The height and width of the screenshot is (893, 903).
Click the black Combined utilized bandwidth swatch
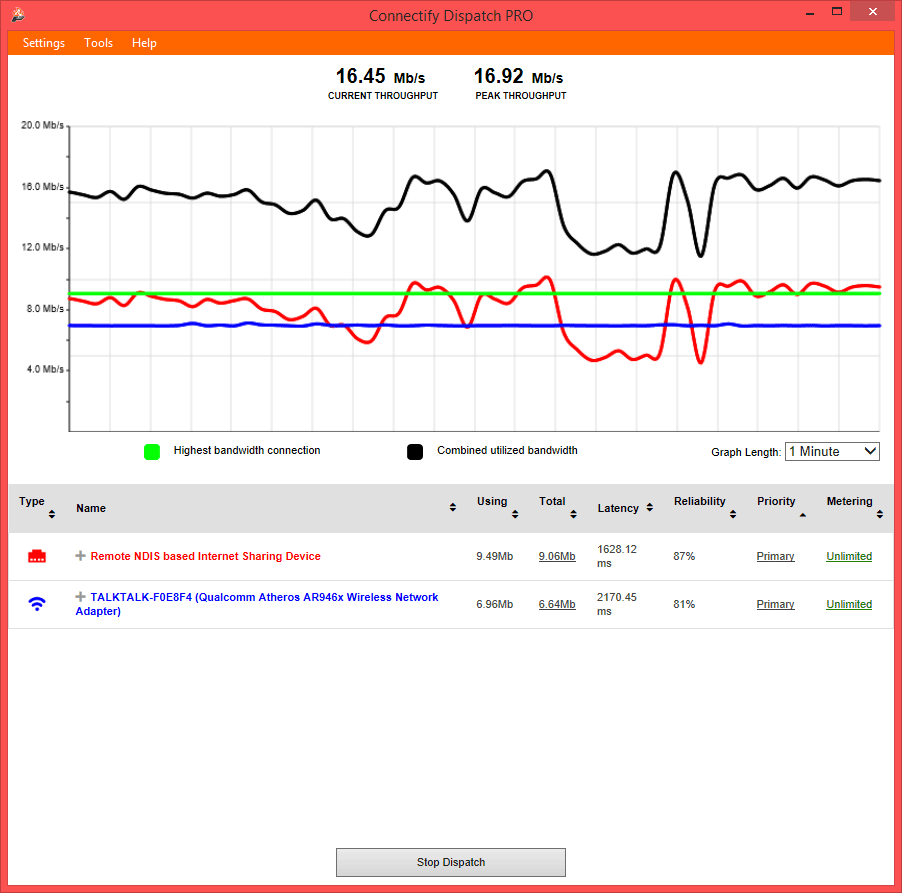[415, 452]
